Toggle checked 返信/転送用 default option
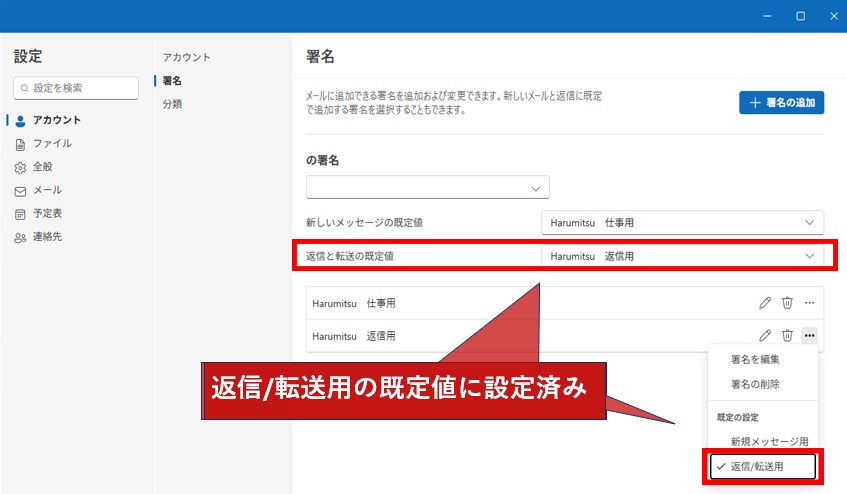 (x=764, y=466)
